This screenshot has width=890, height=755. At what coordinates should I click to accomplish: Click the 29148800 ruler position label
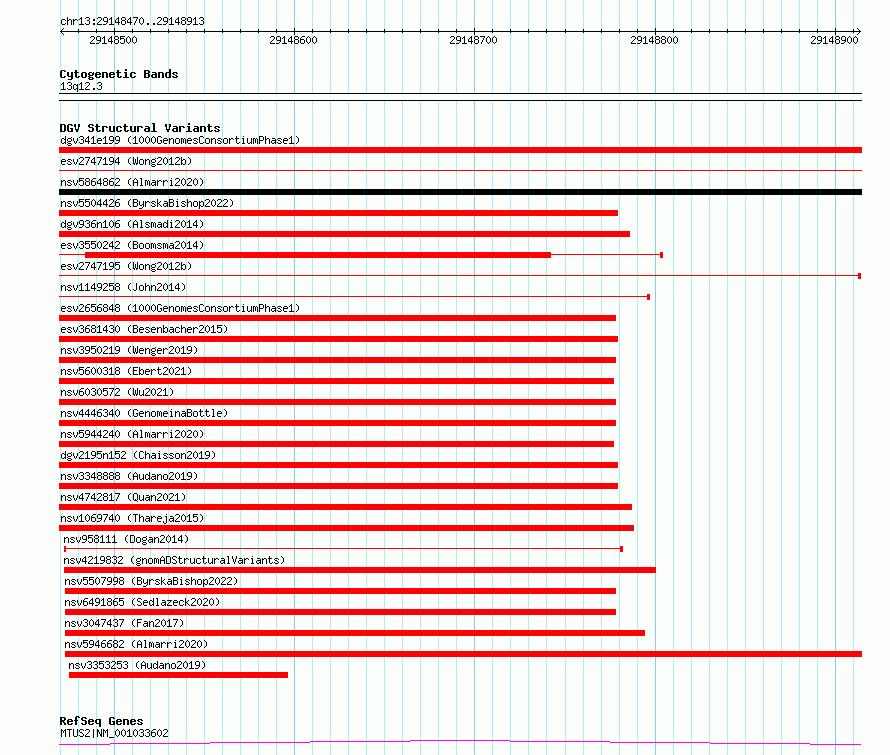pos(654,40)
